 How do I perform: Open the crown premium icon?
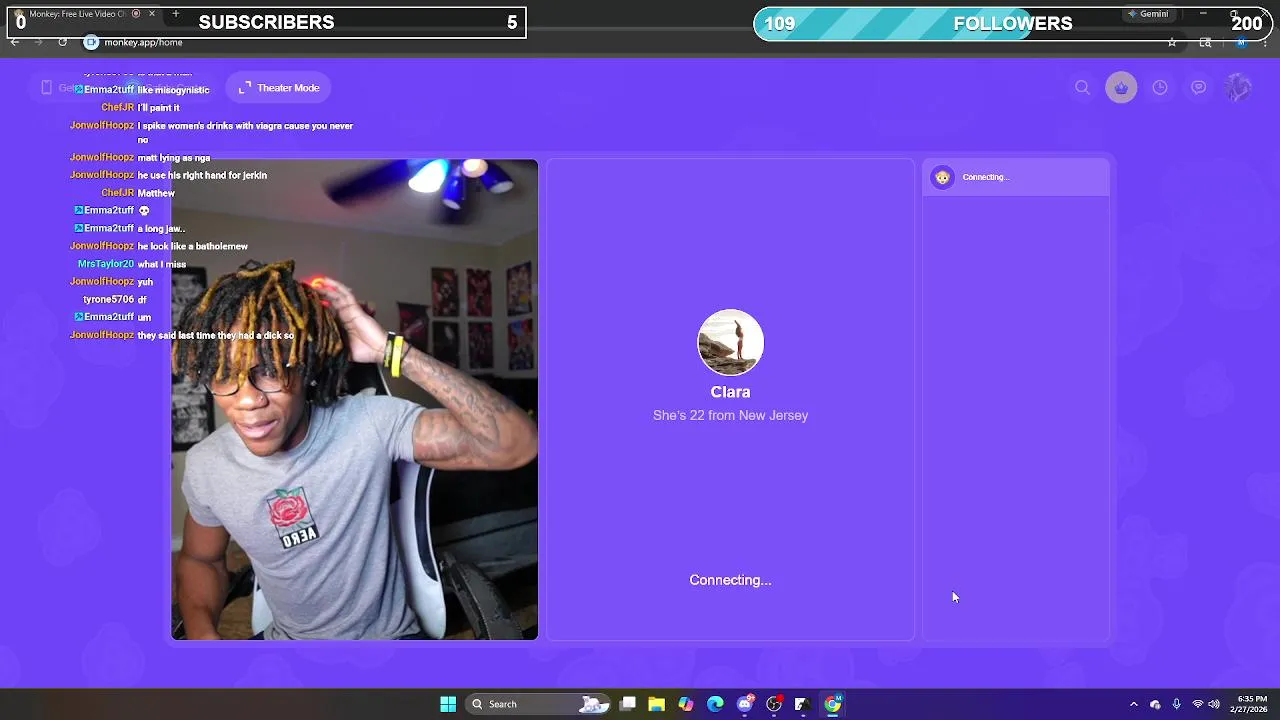click(x=1121, y=88)
